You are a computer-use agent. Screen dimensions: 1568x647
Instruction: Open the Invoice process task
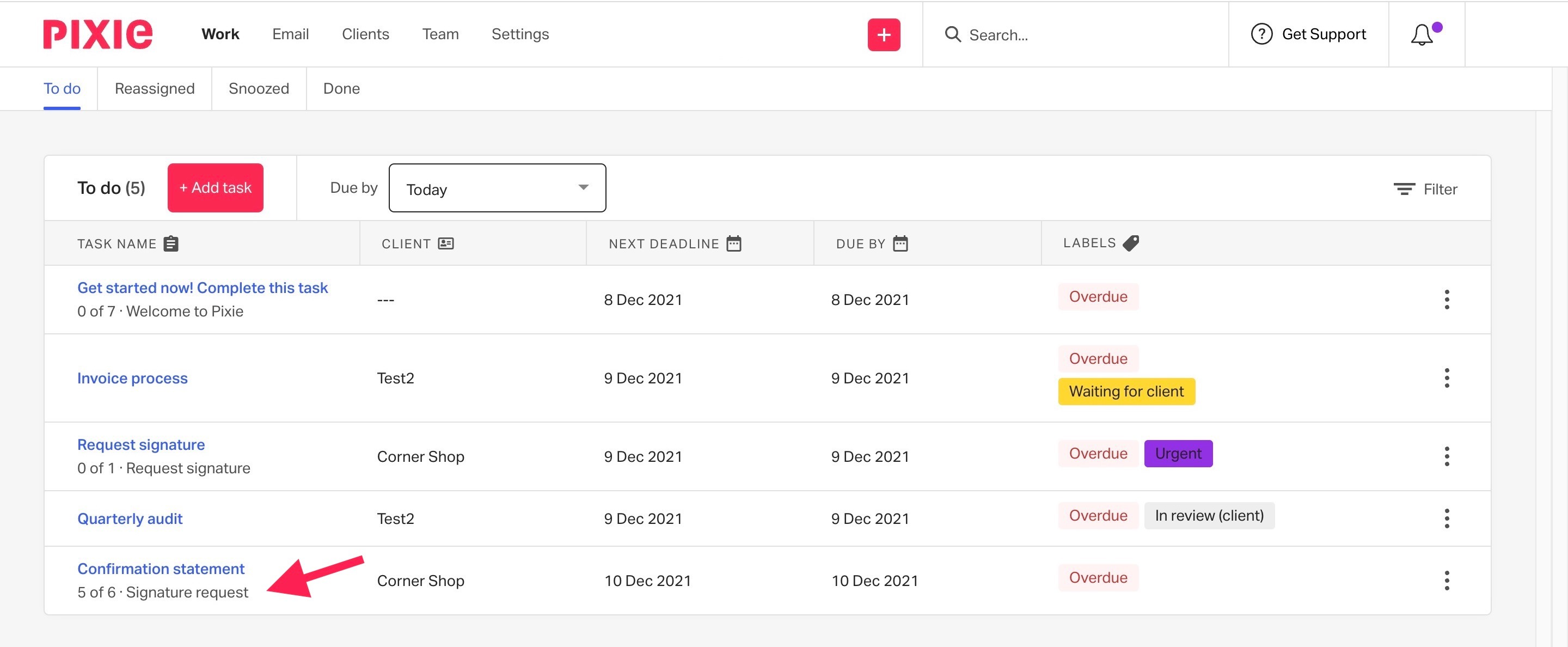132,378
